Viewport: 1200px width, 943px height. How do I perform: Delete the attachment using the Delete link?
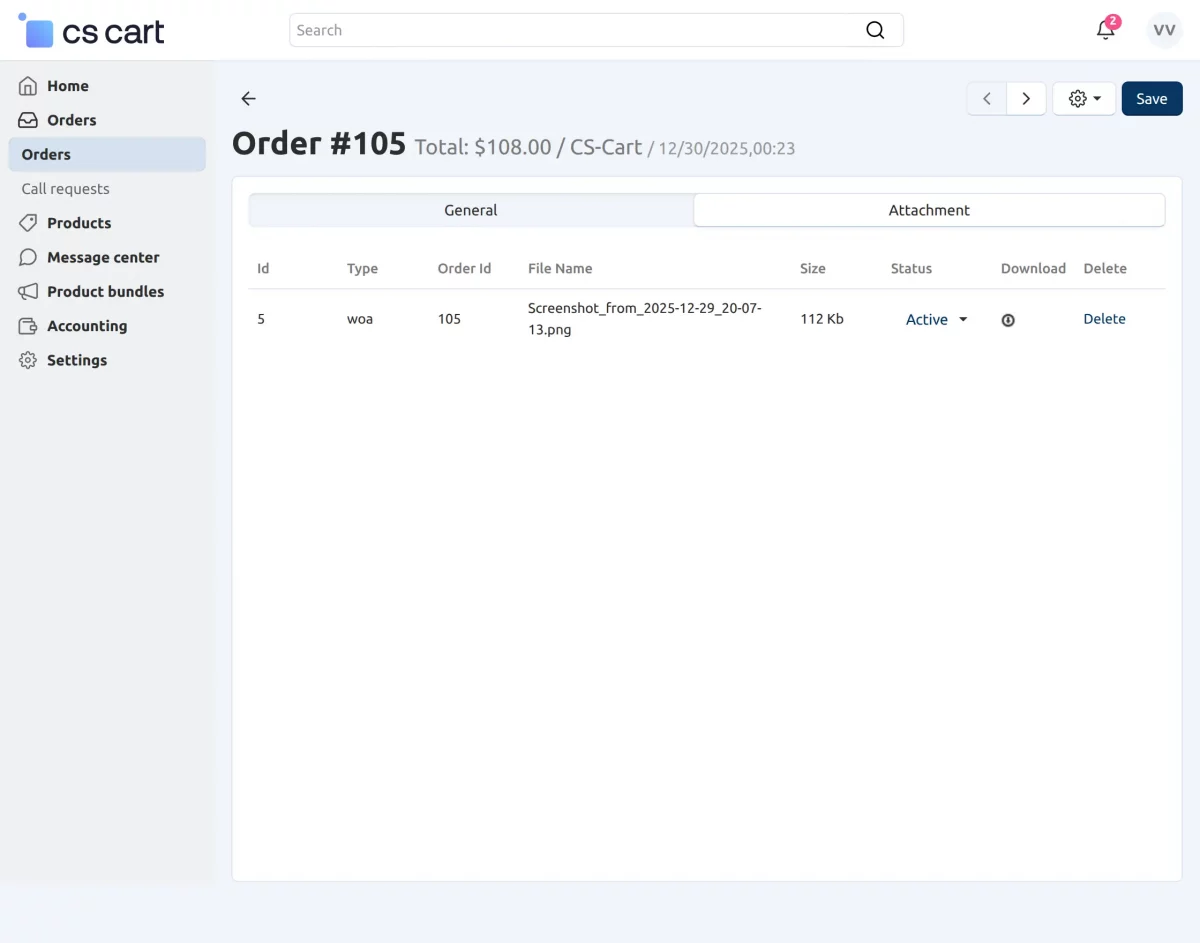pos(1104,319)
